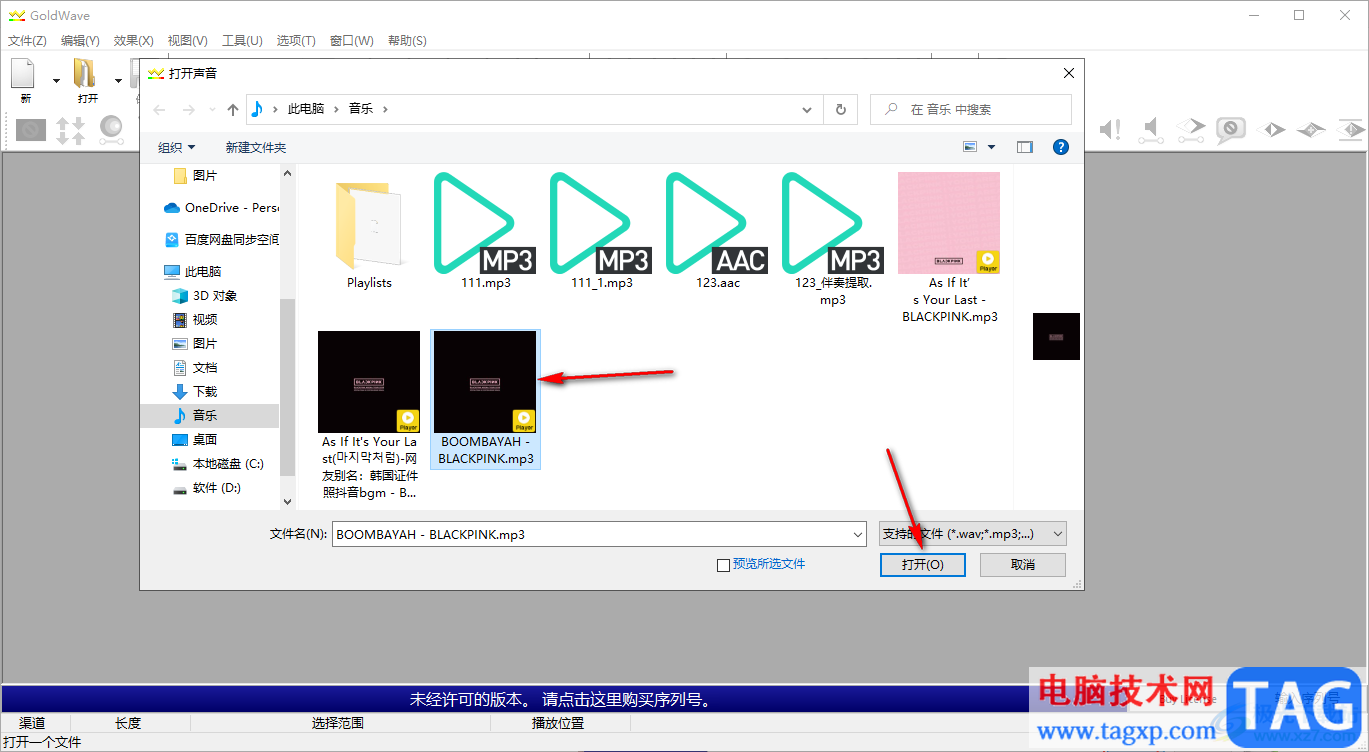Viewport: 1369px width, 752px height.
Task: Open the 视图(V) menu
Action: coord(188,41)
